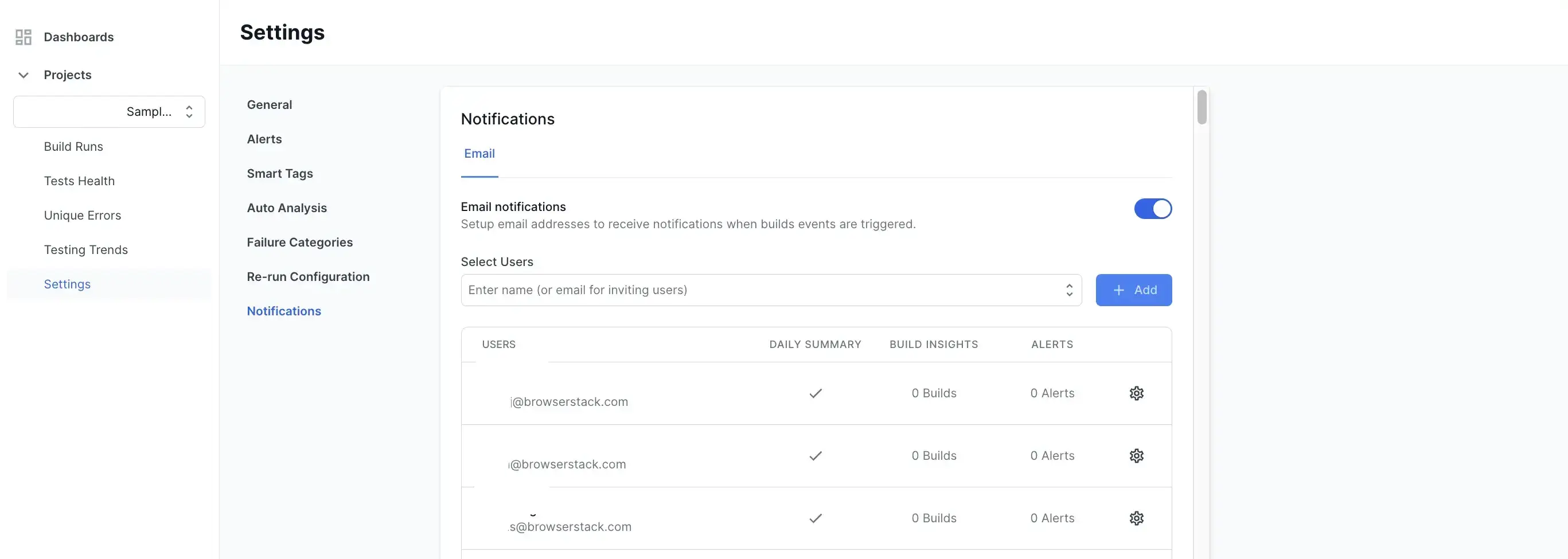Open settings gear for second user row
Viewport: 1568px width, 559px height.
click(x=1136, y=456)
